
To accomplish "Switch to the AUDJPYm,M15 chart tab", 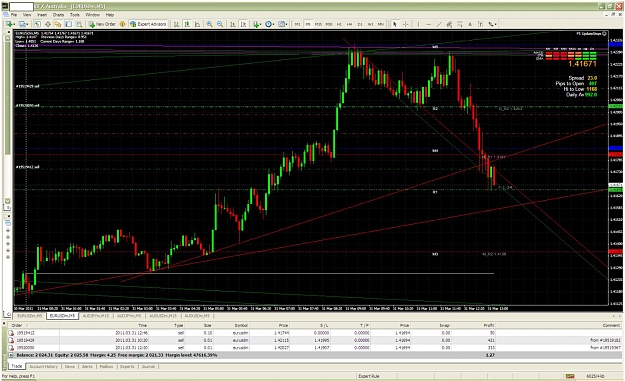I will coord(96,316).
